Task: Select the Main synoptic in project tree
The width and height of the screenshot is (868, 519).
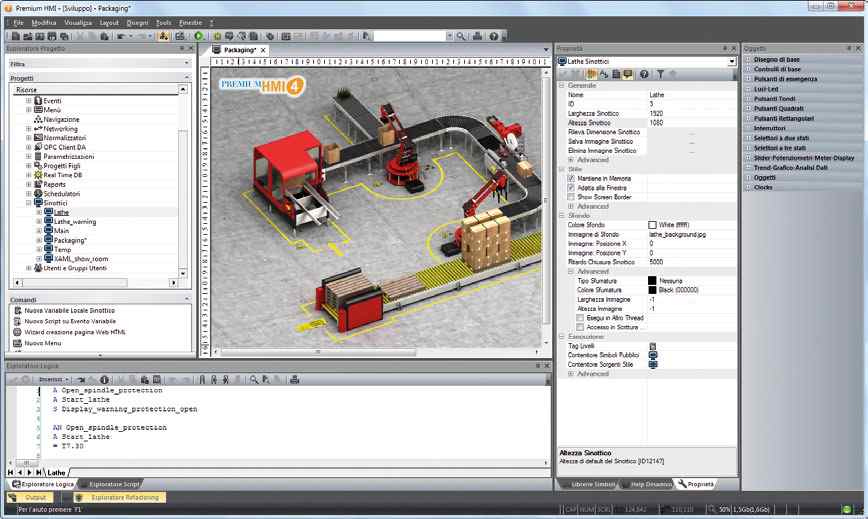Action: tap(63, 231)
